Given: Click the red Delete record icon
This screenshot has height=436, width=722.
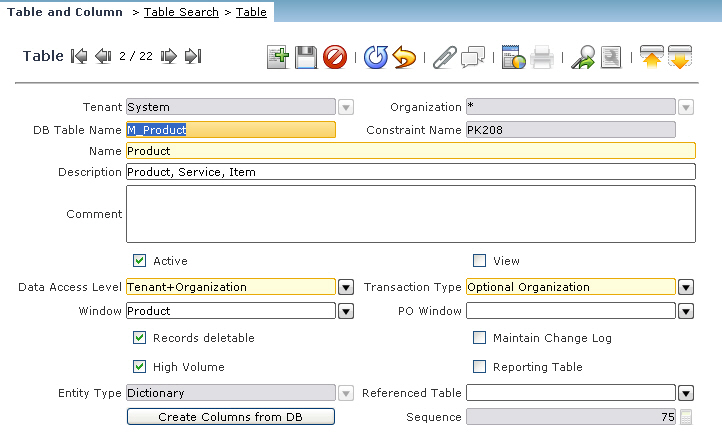Looking at the screenshot, I should (335, 57).
